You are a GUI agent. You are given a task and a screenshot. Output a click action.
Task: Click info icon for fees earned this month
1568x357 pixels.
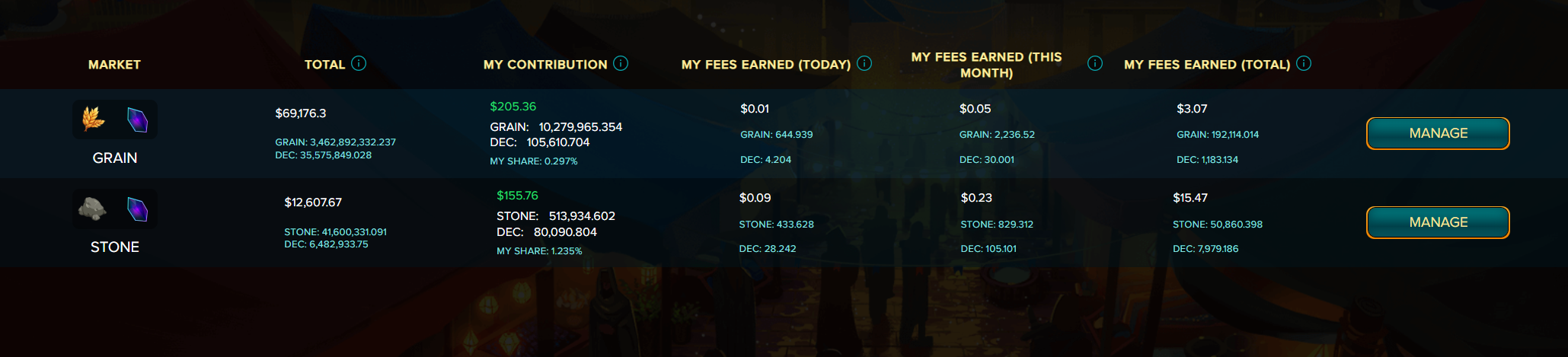click(1095, 63)
